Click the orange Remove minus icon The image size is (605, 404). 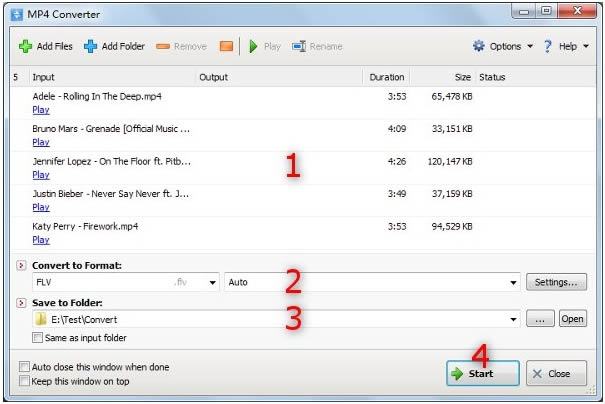pyautogui.click(x=163, y=46)
